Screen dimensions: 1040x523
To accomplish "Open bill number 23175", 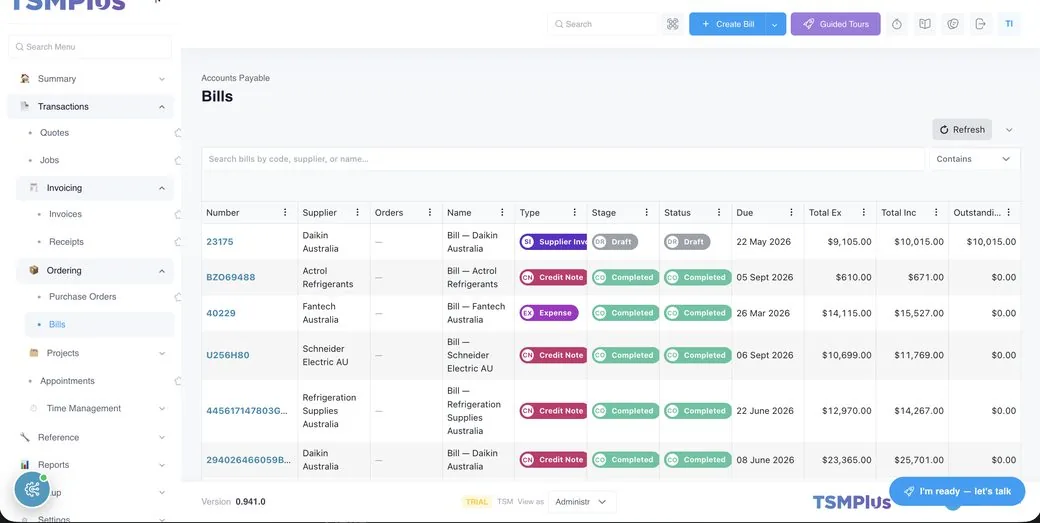I will point(220,242).
